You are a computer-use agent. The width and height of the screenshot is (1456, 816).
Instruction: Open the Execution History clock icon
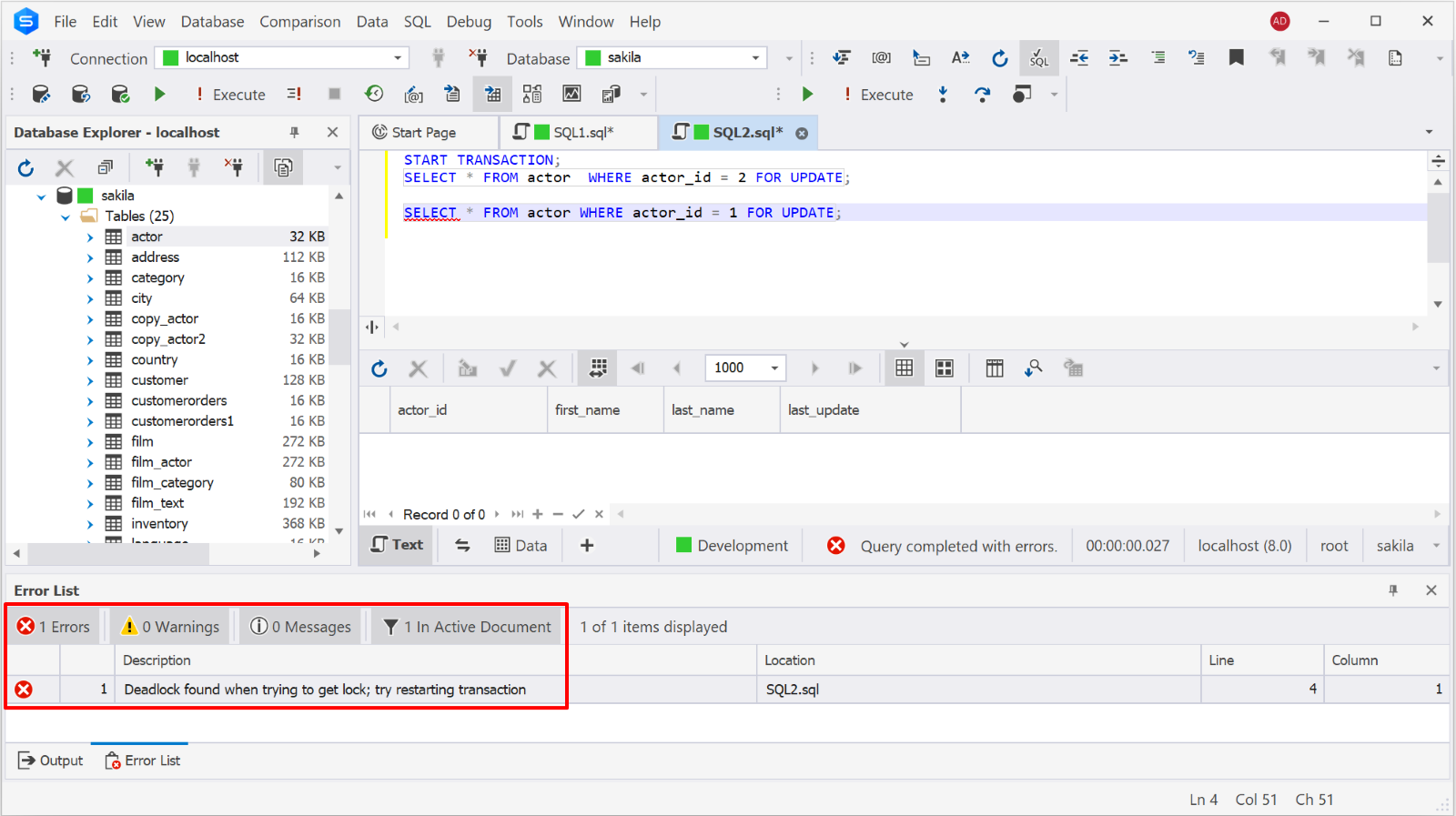click(374, 94)
